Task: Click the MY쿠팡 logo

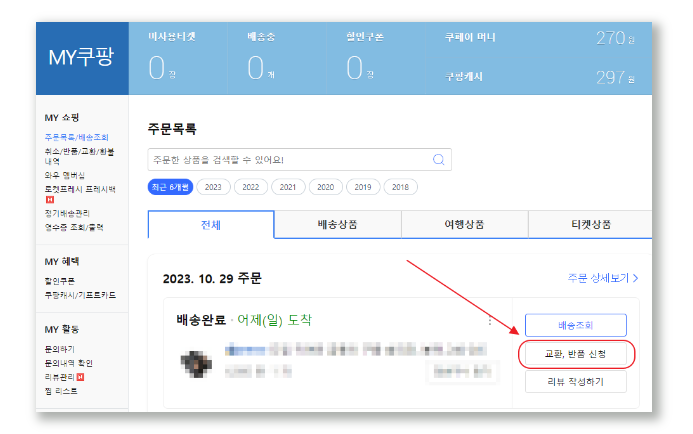Action: tap(82, 57)
